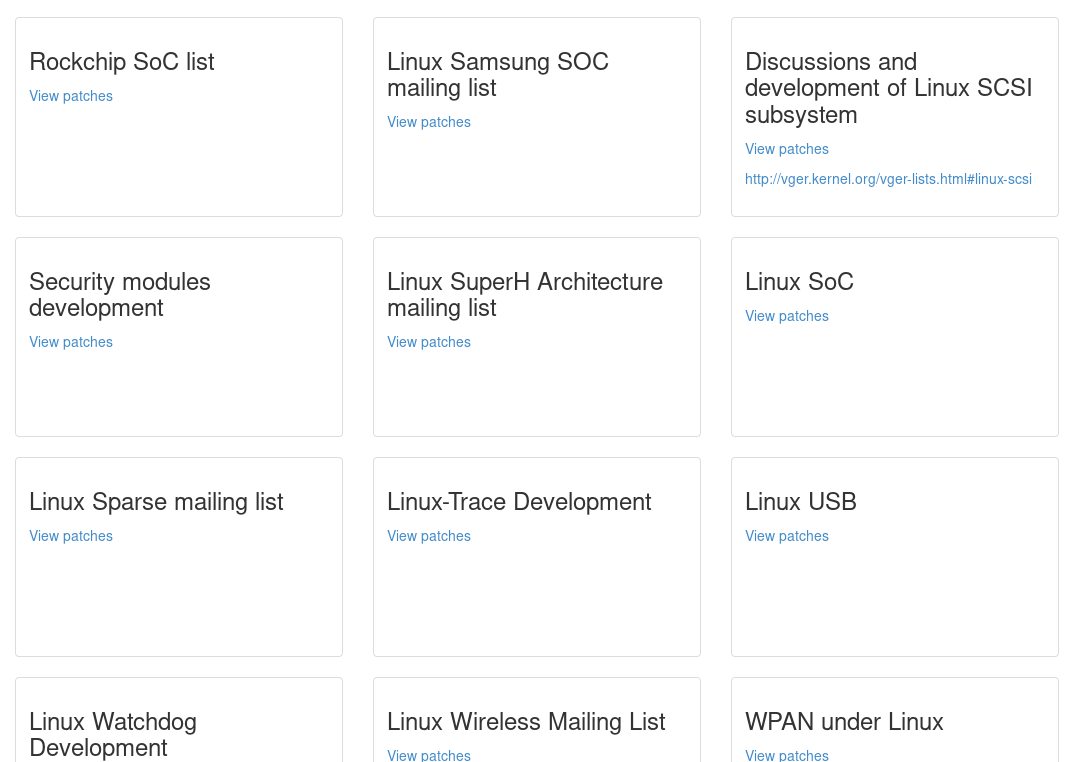View patches for Linux Sparse mailing list
Screen dimensions: 1074x762
(x=71, y=536)
